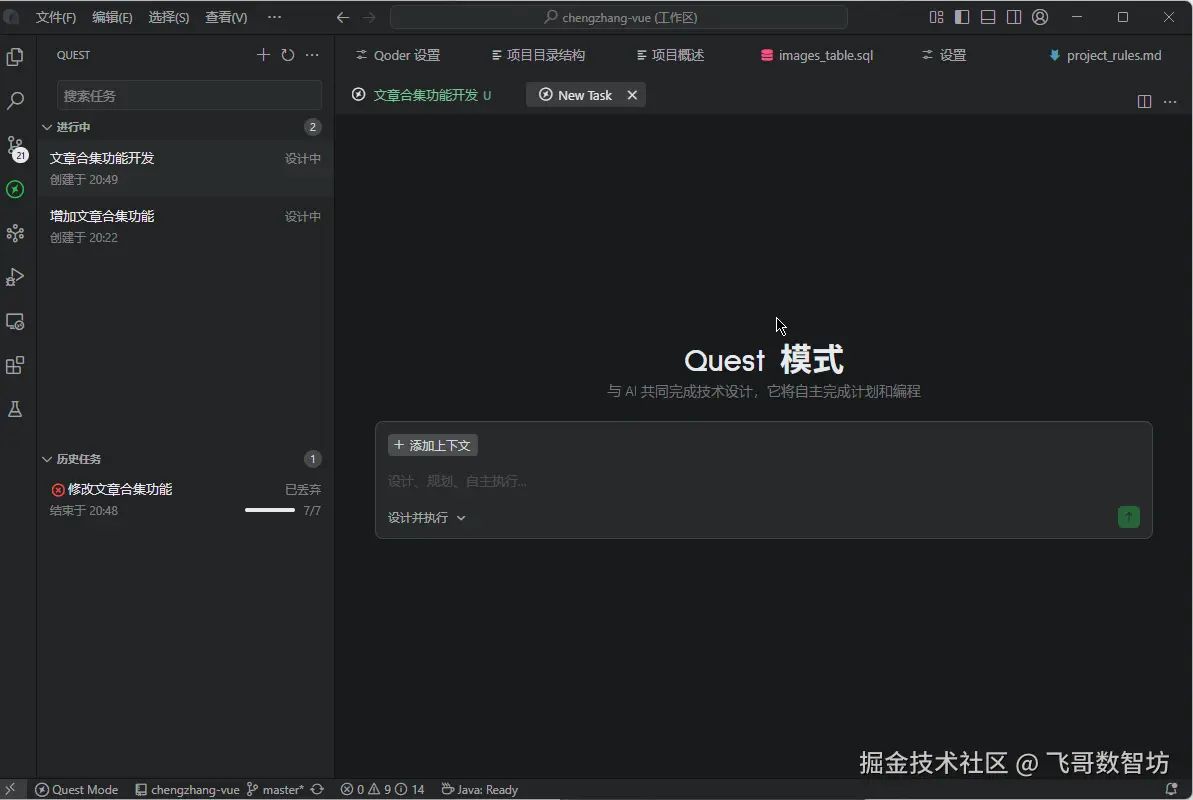Open the Remote Explorer monitor icon
This screenshot has width=1193, height=800.
click(15, 322)
